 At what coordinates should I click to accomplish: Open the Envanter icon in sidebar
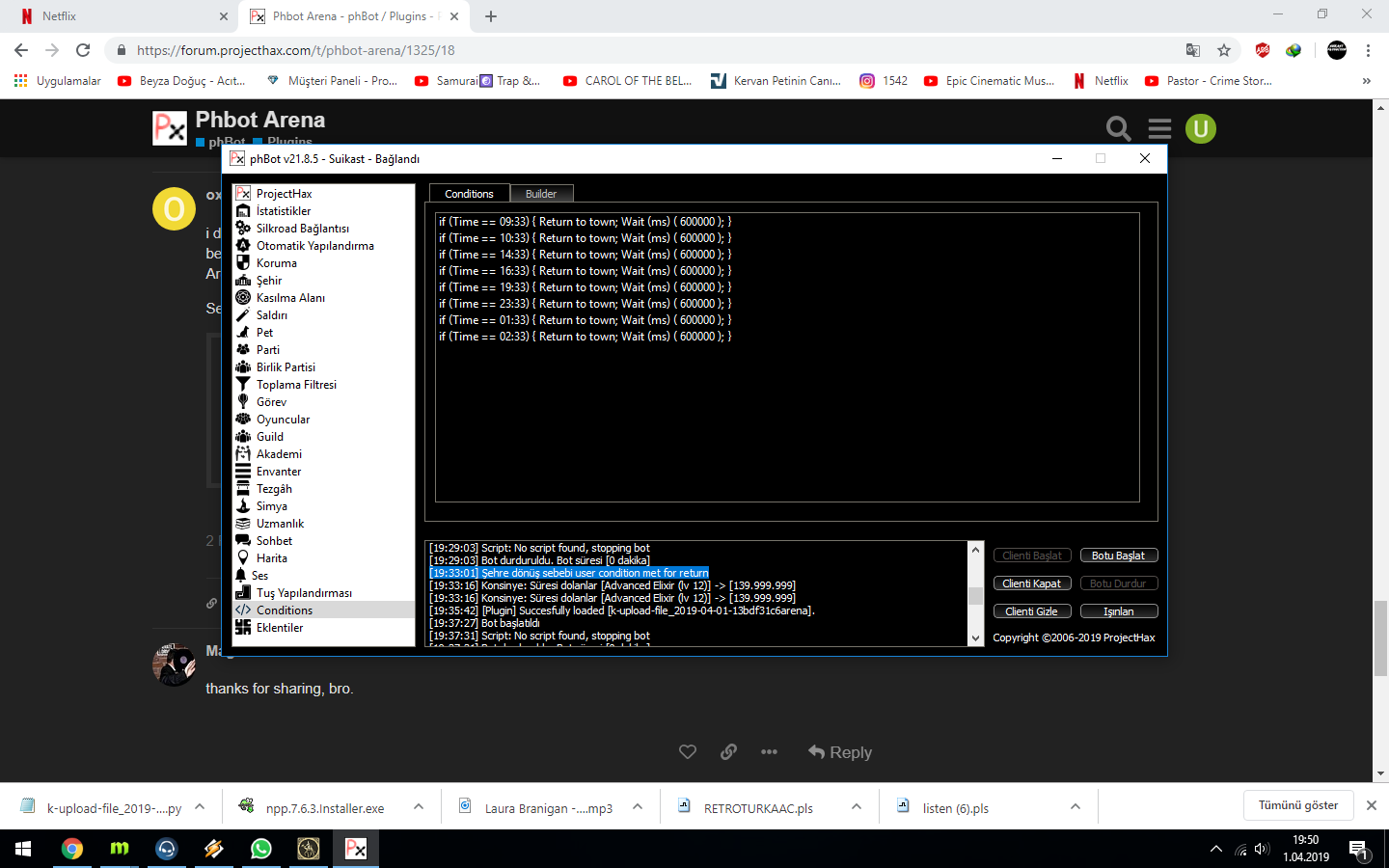pyautogui.click(x=243, y=472)
